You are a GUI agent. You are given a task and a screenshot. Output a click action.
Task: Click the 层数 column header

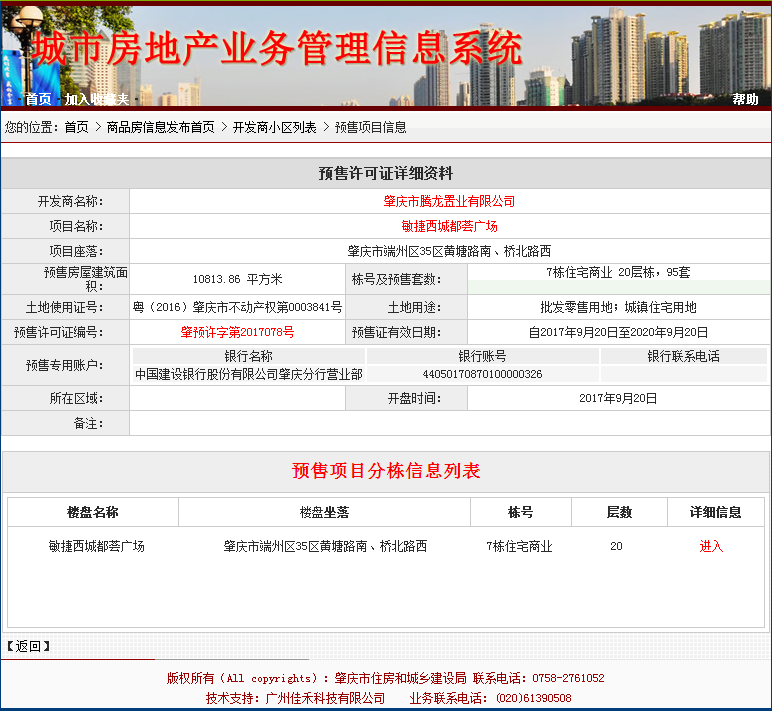point(619,512)
